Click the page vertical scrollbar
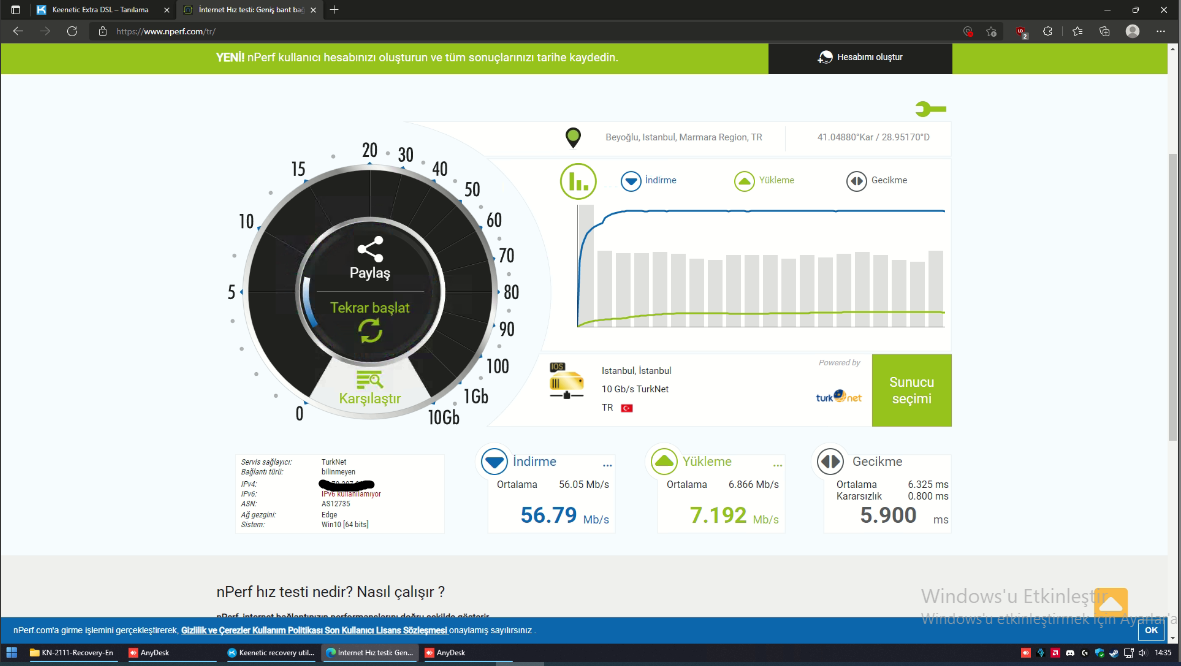 1173,297
